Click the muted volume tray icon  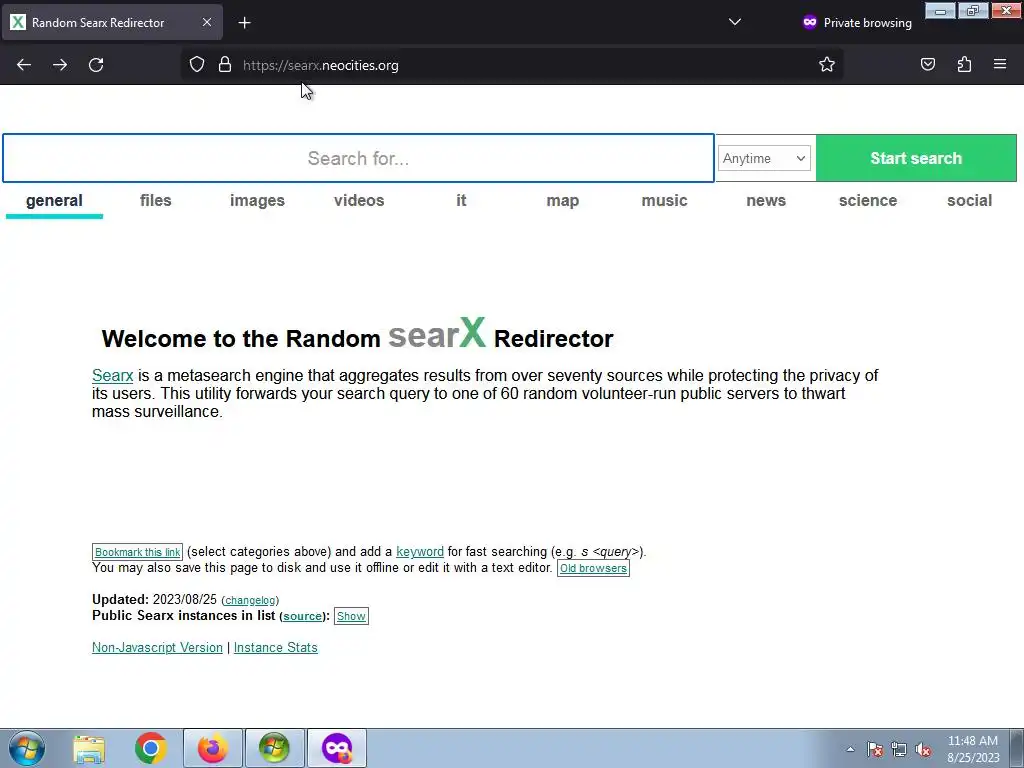(923, 750)
